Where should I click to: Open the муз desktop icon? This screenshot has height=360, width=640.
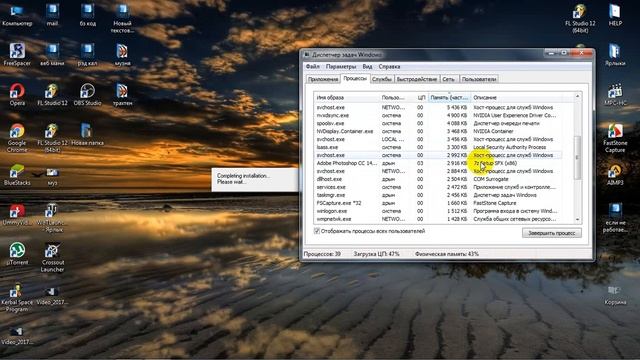pyautogui.click(x=52, y=176)
